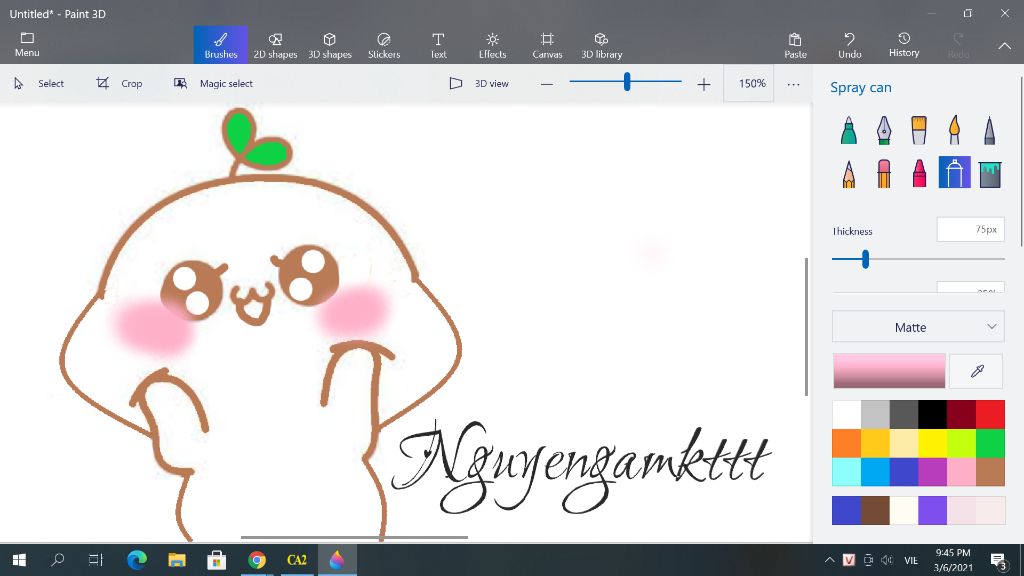Select the Pixel pen brush

pos(989,130)
